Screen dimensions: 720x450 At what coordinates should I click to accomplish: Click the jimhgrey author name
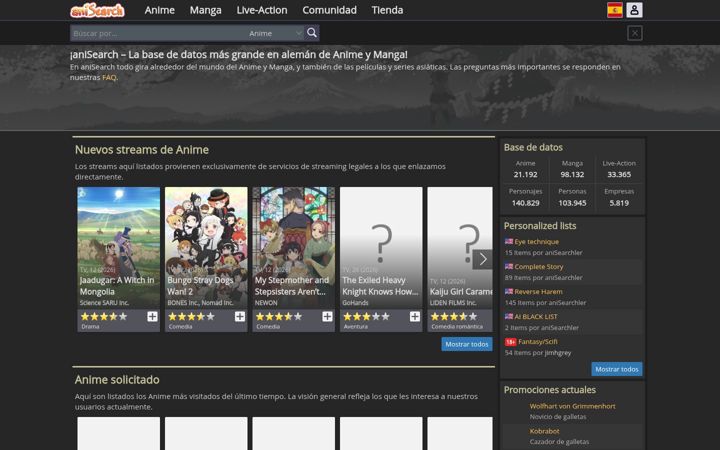click(558, 353)
